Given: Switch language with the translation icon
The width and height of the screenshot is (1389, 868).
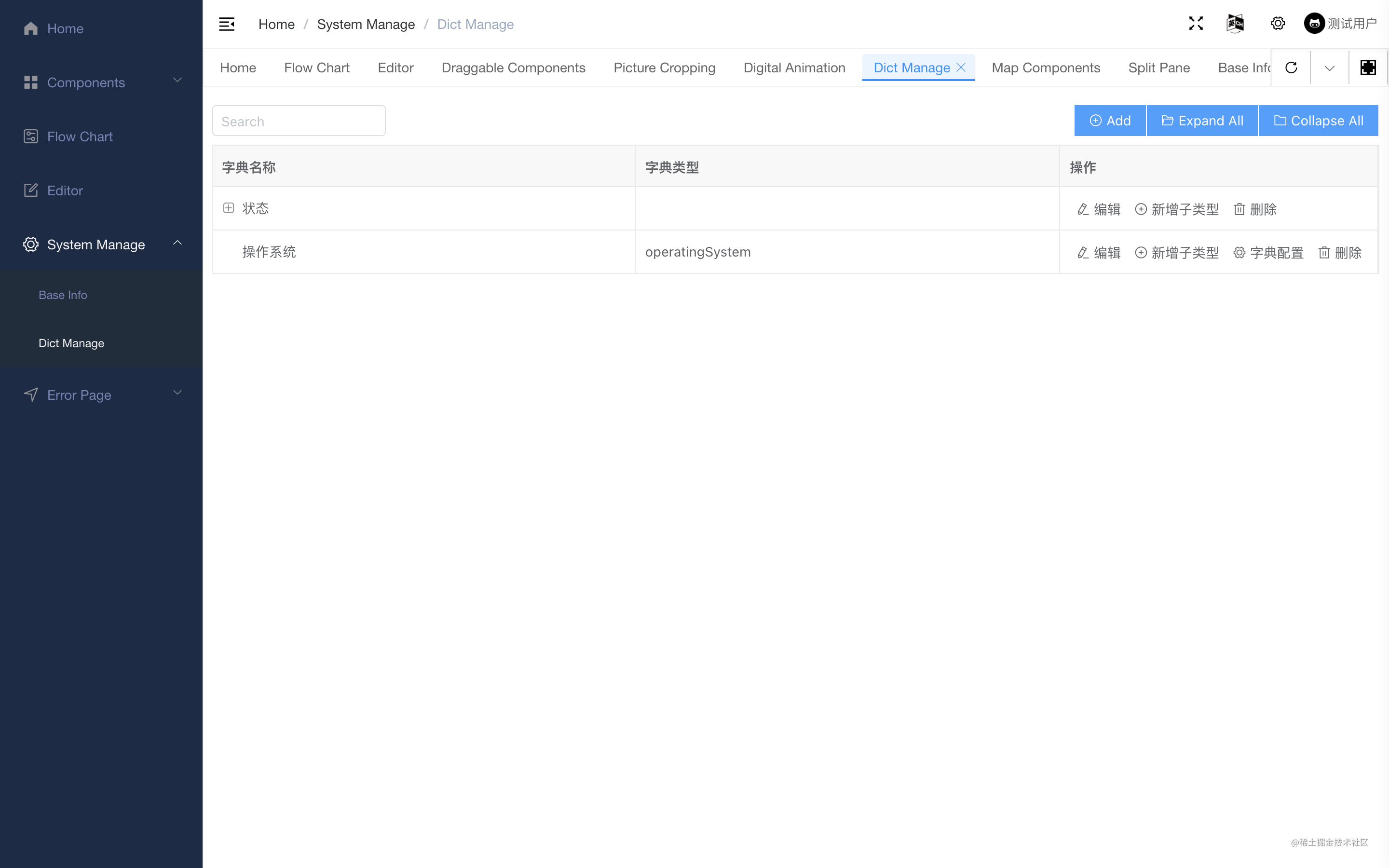Looking at the screenshot, I should coord(1235,24).
